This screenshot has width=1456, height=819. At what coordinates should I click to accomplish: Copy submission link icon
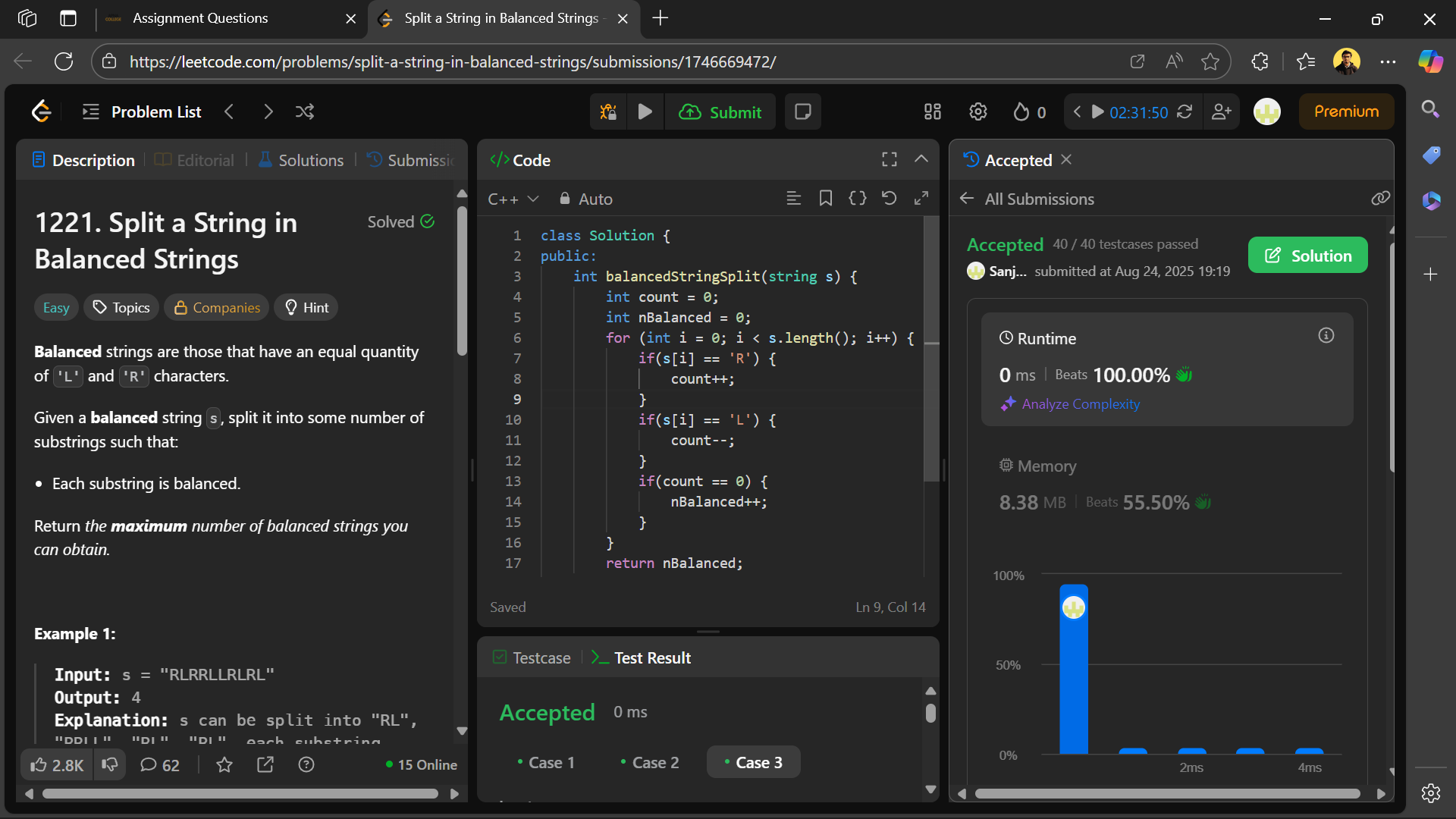[1380, 199]
